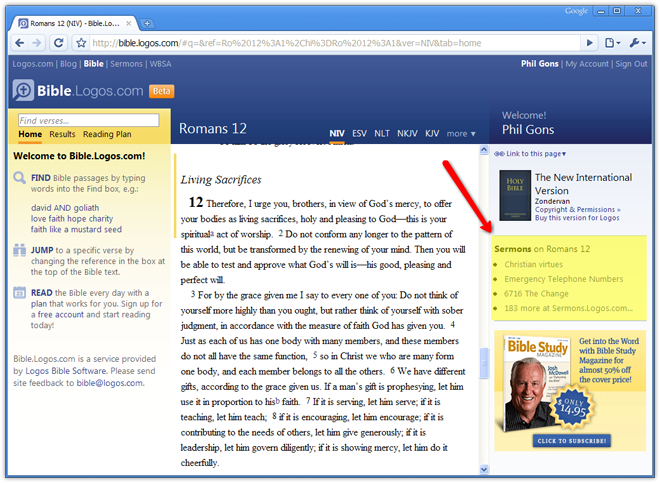The image size is (660, 483).
Task: Switch to the KJV version
Action: tap(432, 133)
